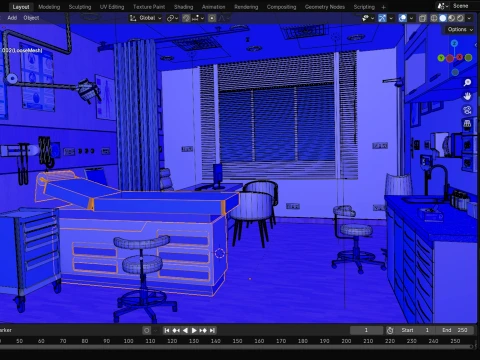Switch to the Modeling workspace tab
Viewport: 480px width, 360px height.
pos(49,7)
